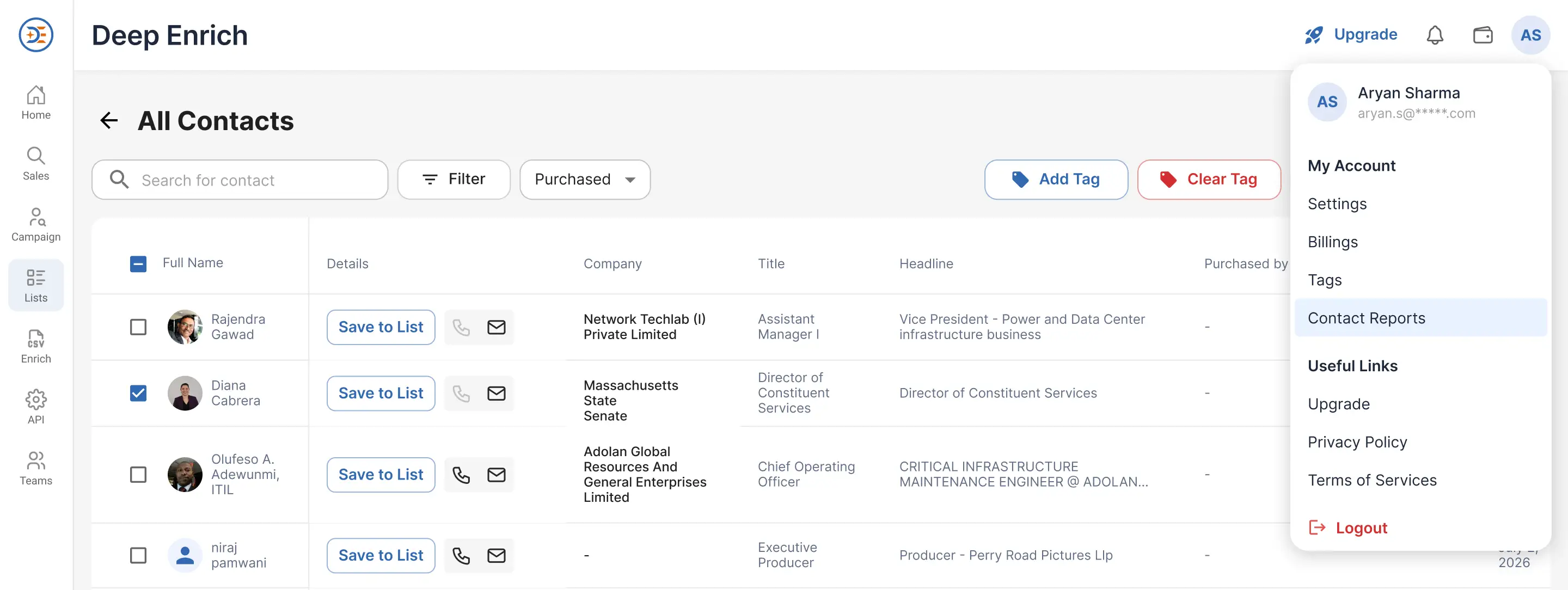Open the wallet icon in header
The width and height of the screenshot is (1568, 590).
pos(1482,35)
